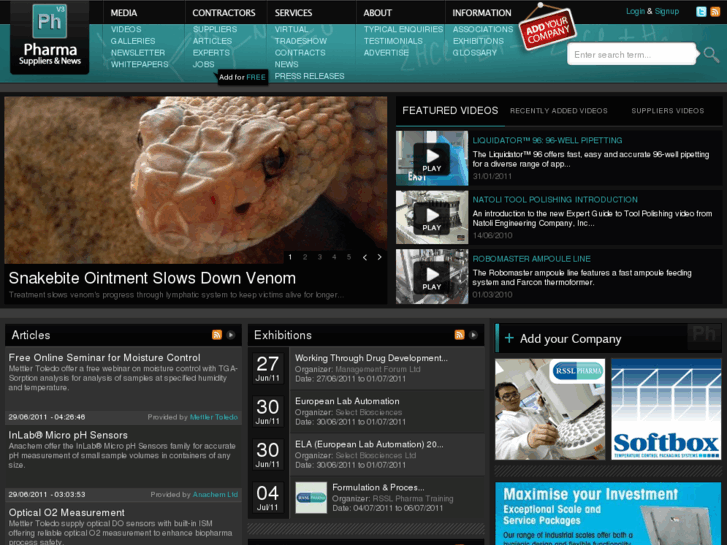The height and width of the screenshot is (545, 727).
Task: Click the Articles arrow icon
Action: 231,335
